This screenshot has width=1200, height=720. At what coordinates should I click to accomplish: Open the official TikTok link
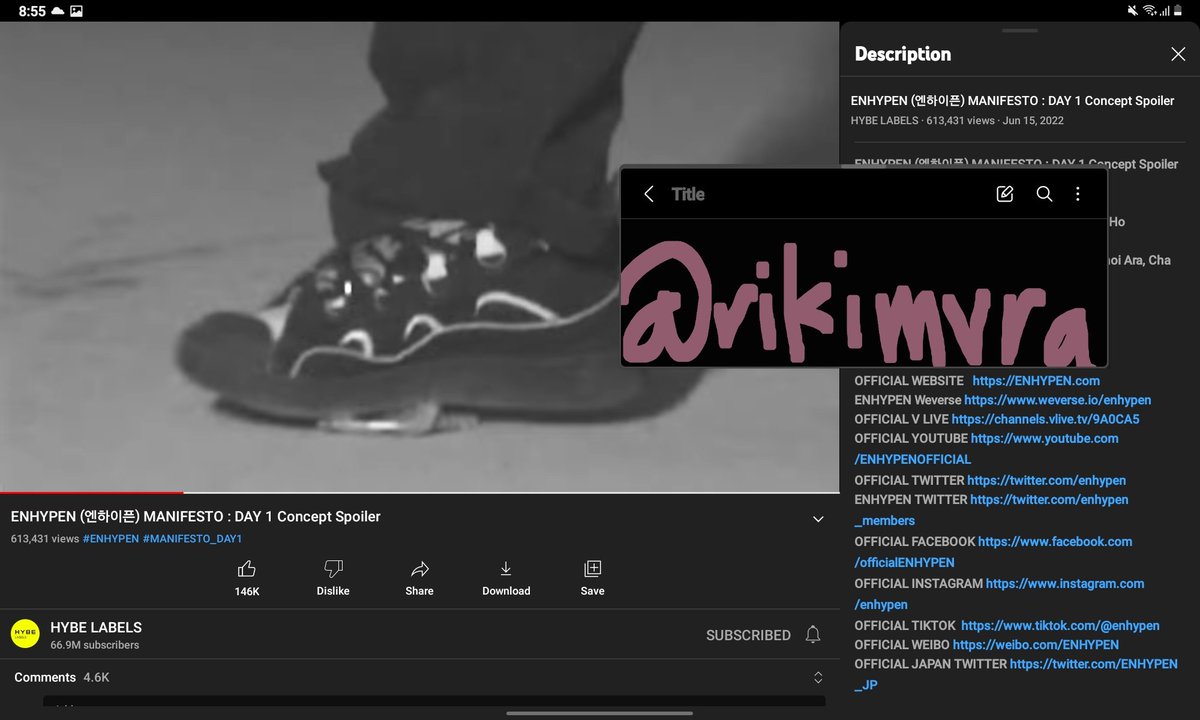coord(1060,625)
